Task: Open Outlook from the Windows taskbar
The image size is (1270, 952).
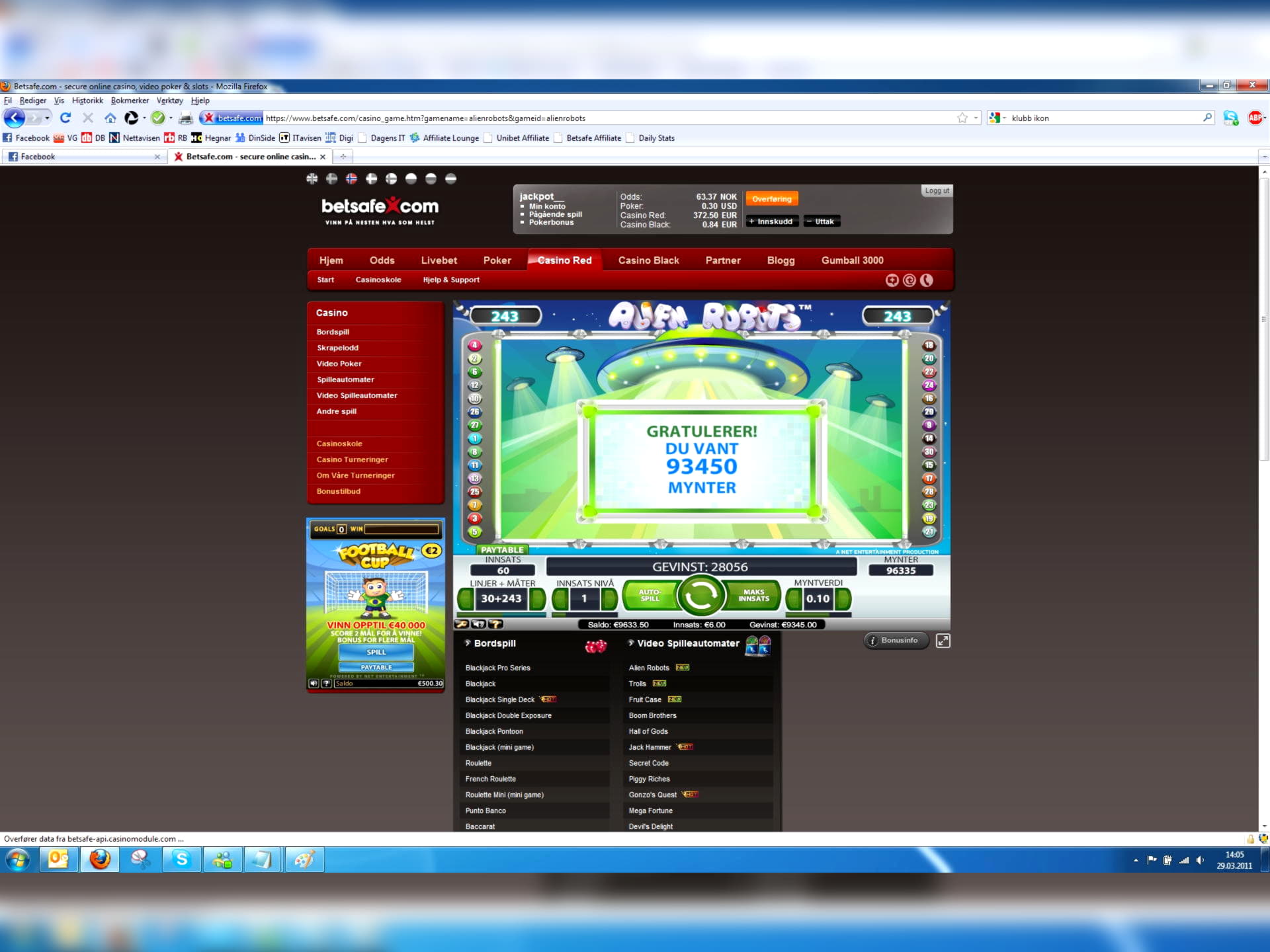Action: [59, 859]
